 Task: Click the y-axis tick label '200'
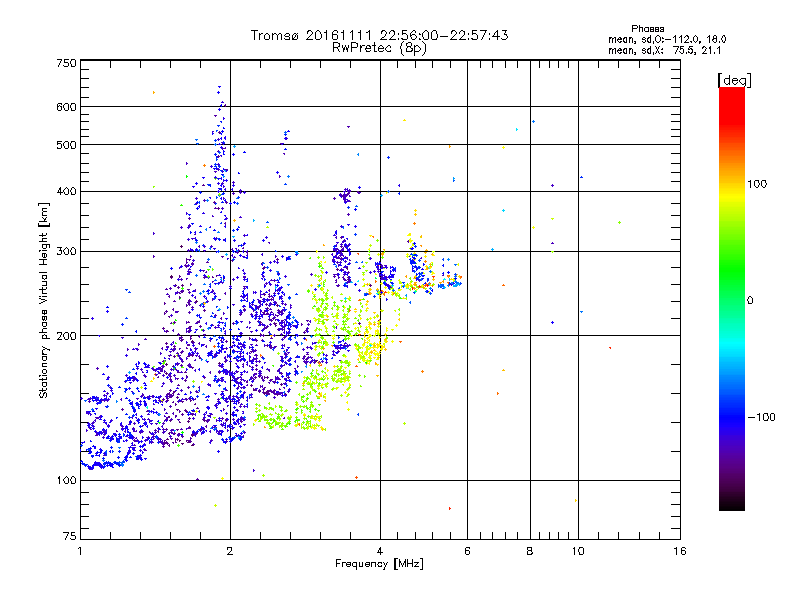point(66,336)
